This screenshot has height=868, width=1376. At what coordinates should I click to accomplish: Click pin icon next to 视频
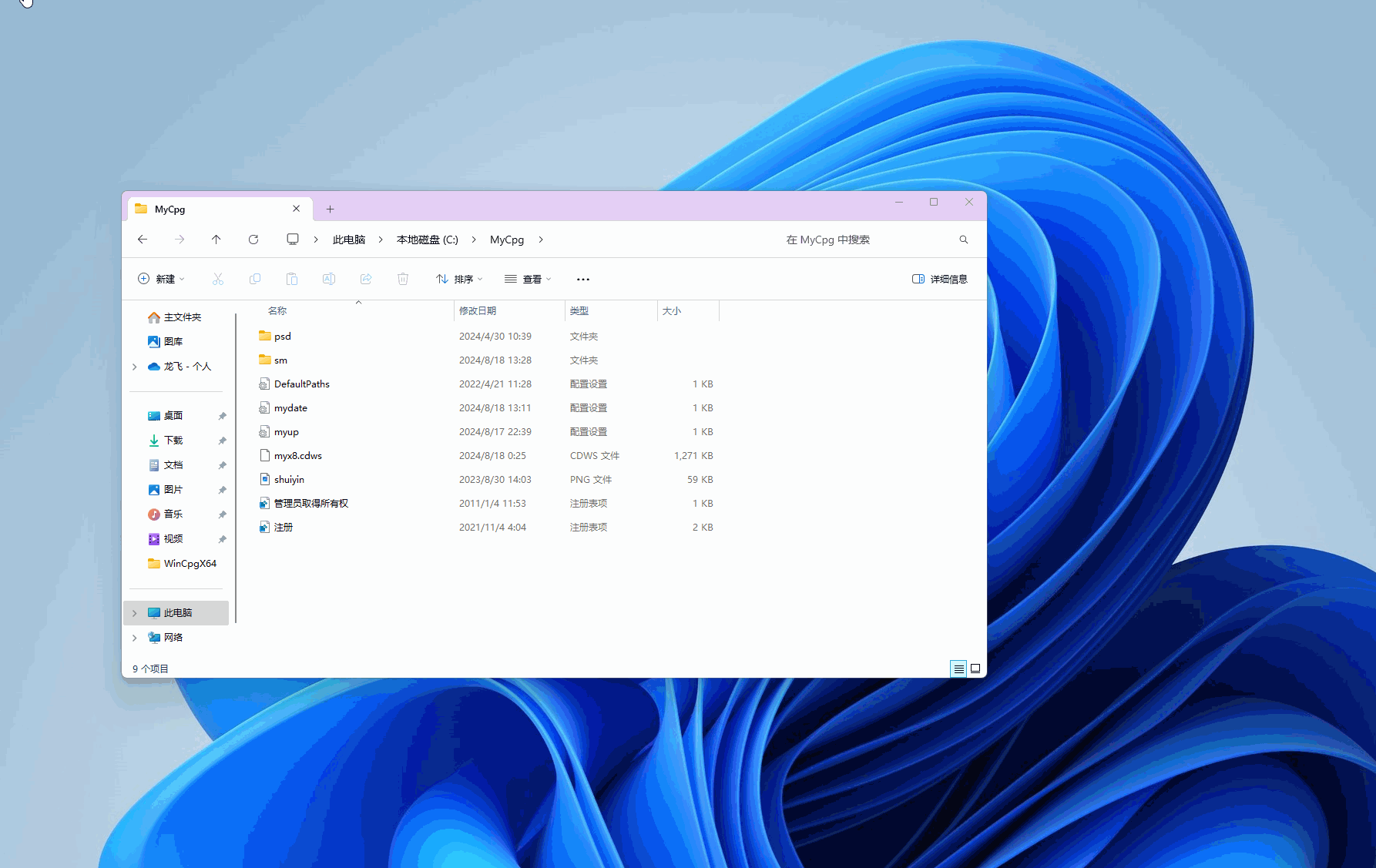point(222,539)
